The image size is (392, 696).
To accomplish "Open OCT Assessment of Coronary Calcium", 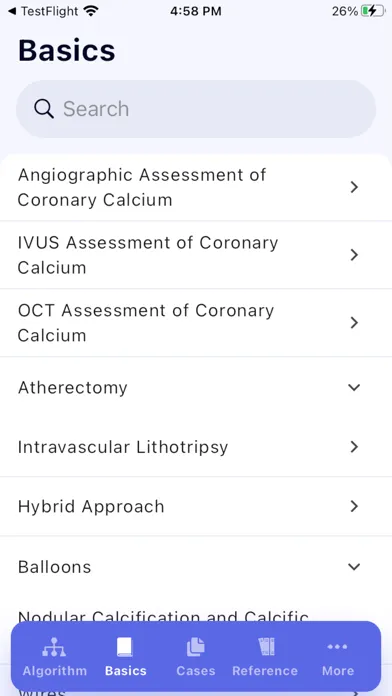I will (x=196, y=323).
